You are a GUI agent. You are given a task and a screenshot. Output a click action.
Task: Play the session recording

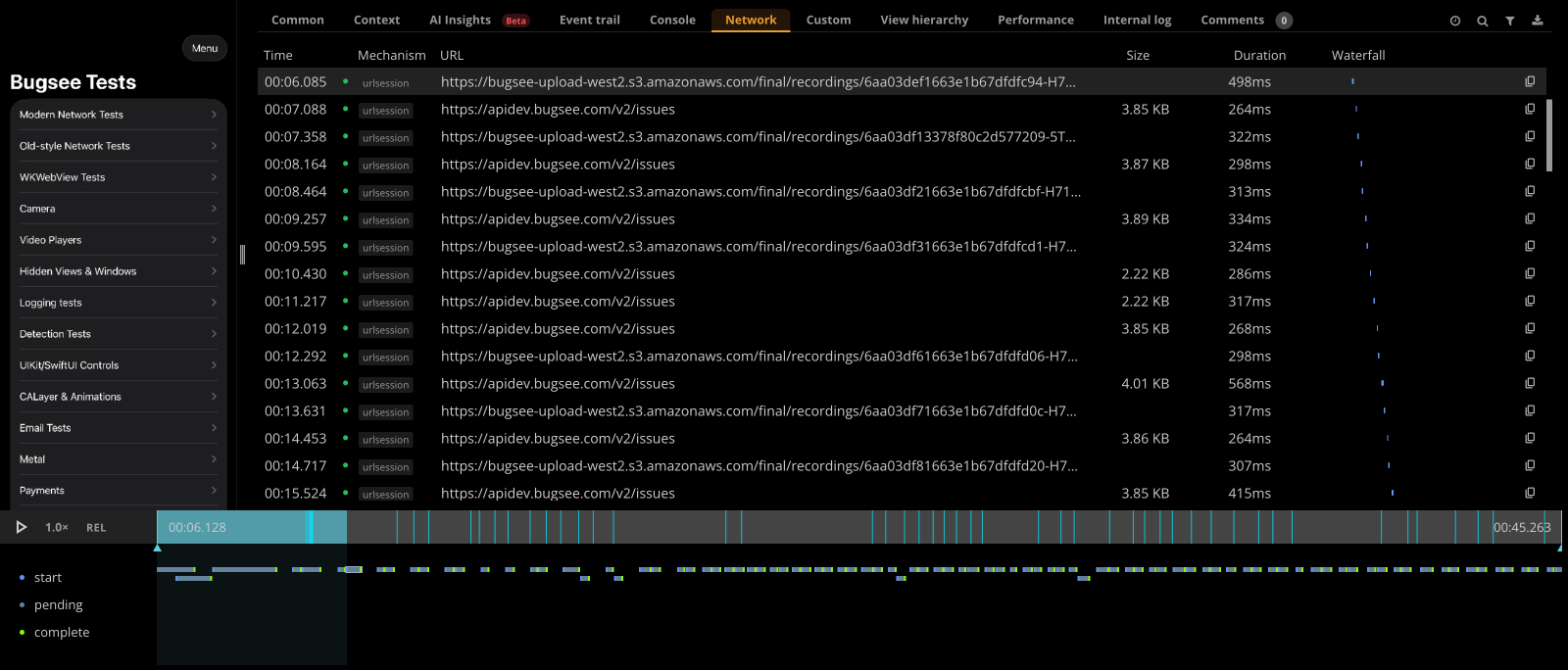tap(21, 527)
